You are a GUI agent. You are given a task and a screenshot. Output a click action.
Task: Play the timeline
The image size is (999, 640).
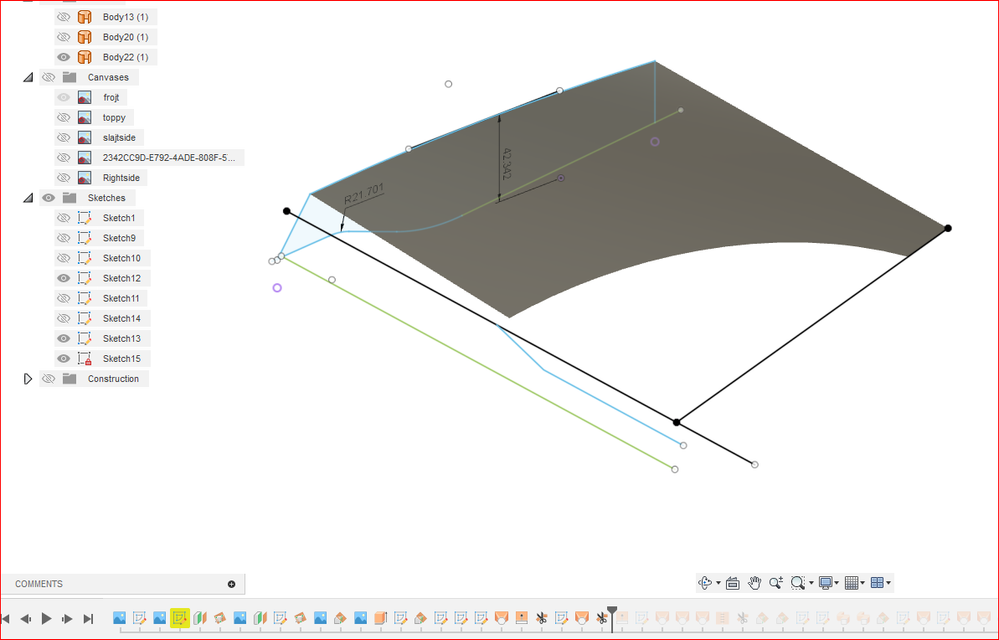(47, 618)
